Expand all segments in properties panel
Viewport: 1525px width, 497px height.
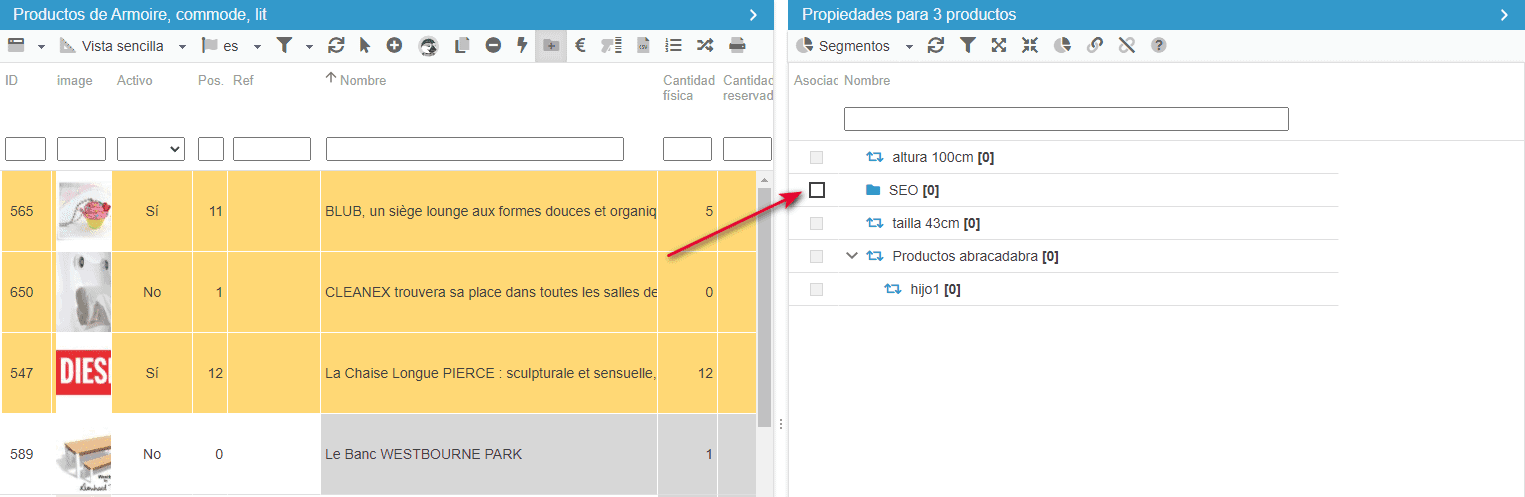tap(998, 46)
